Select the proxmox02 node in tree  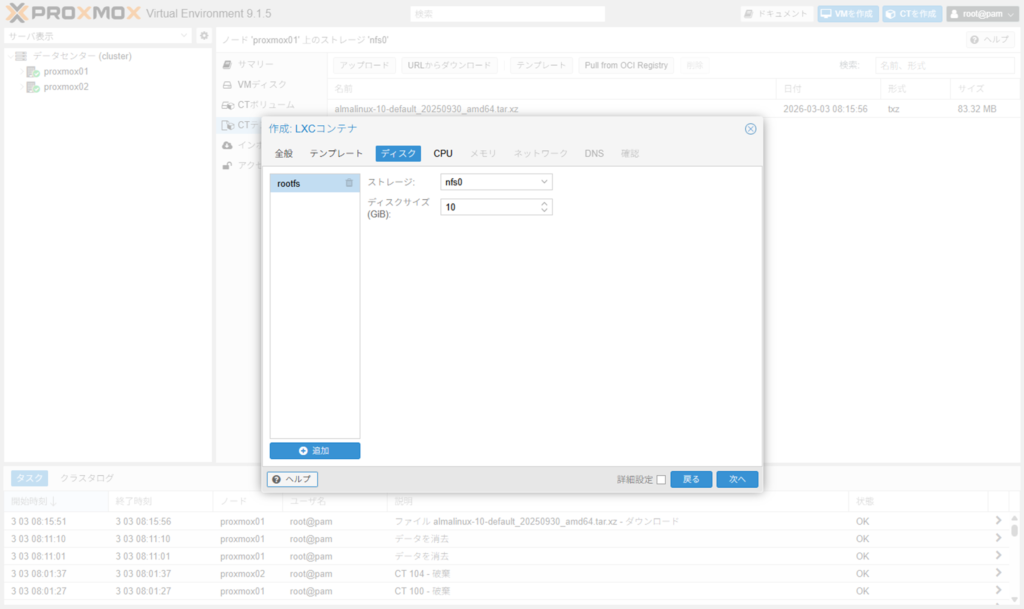coord(65,87)
